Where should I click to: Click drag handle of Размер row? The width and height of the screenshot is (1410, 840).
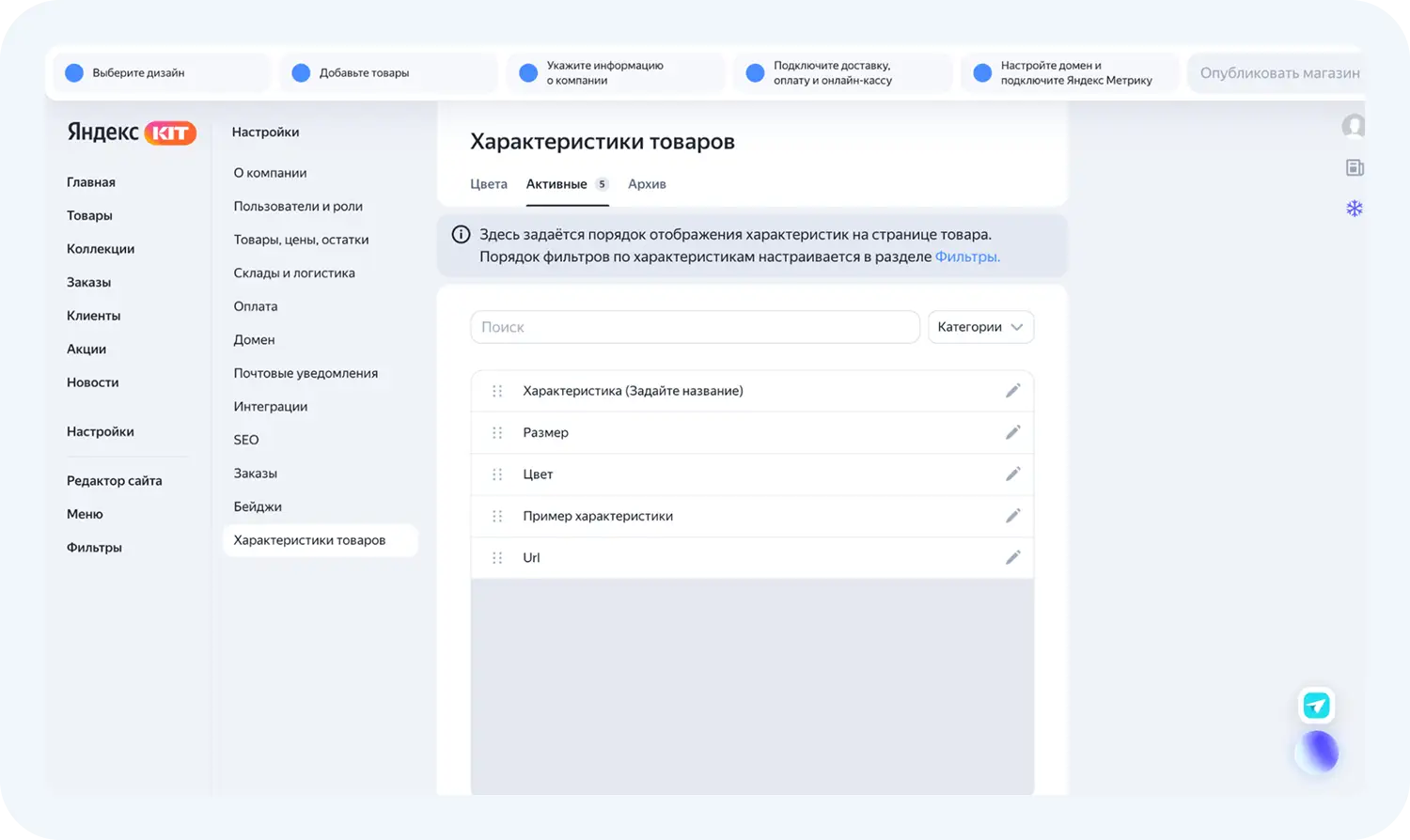pyautogui.click(x=497, y=432)
